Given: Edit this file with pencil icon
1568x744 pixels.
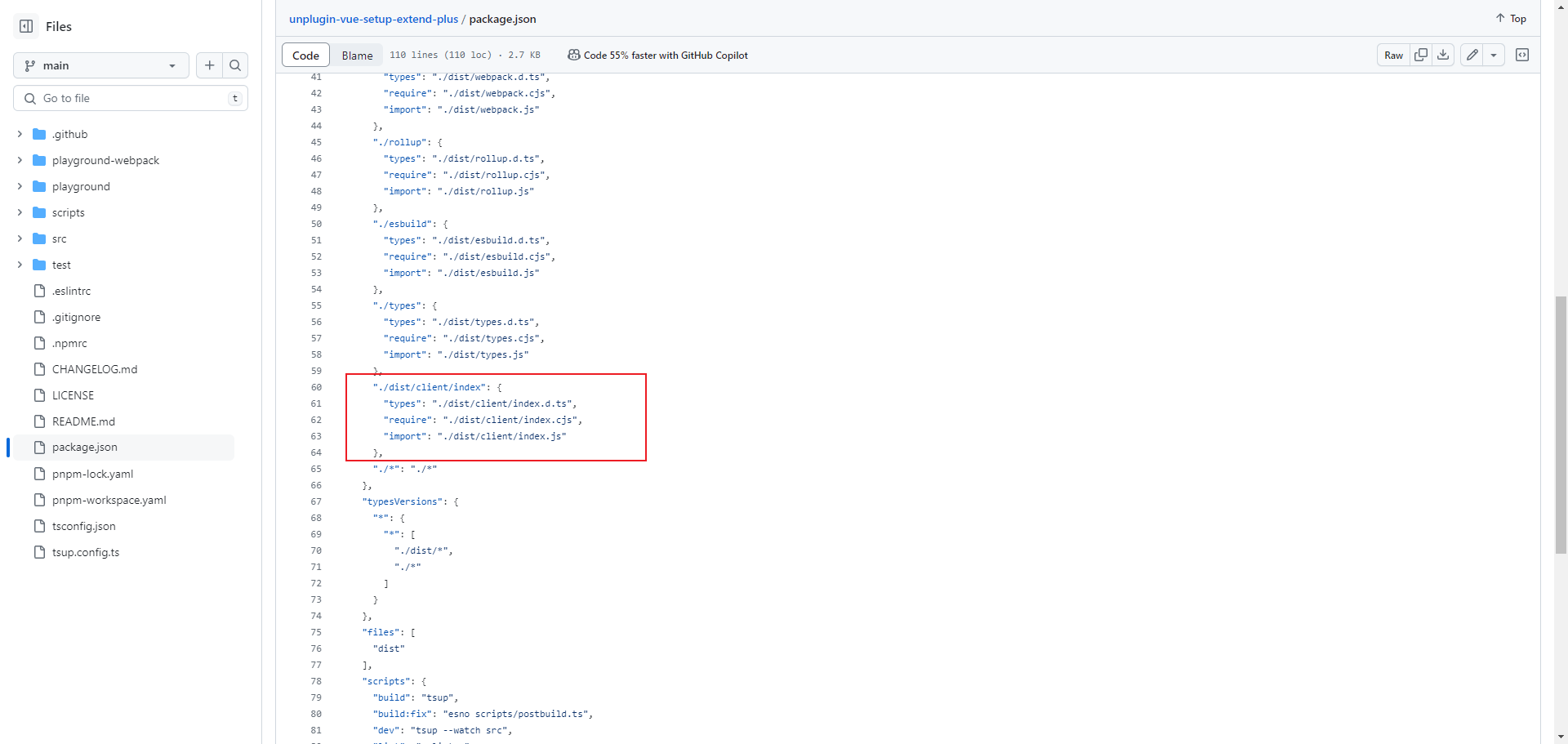Looking at the screenshot, I should 1472,55.
